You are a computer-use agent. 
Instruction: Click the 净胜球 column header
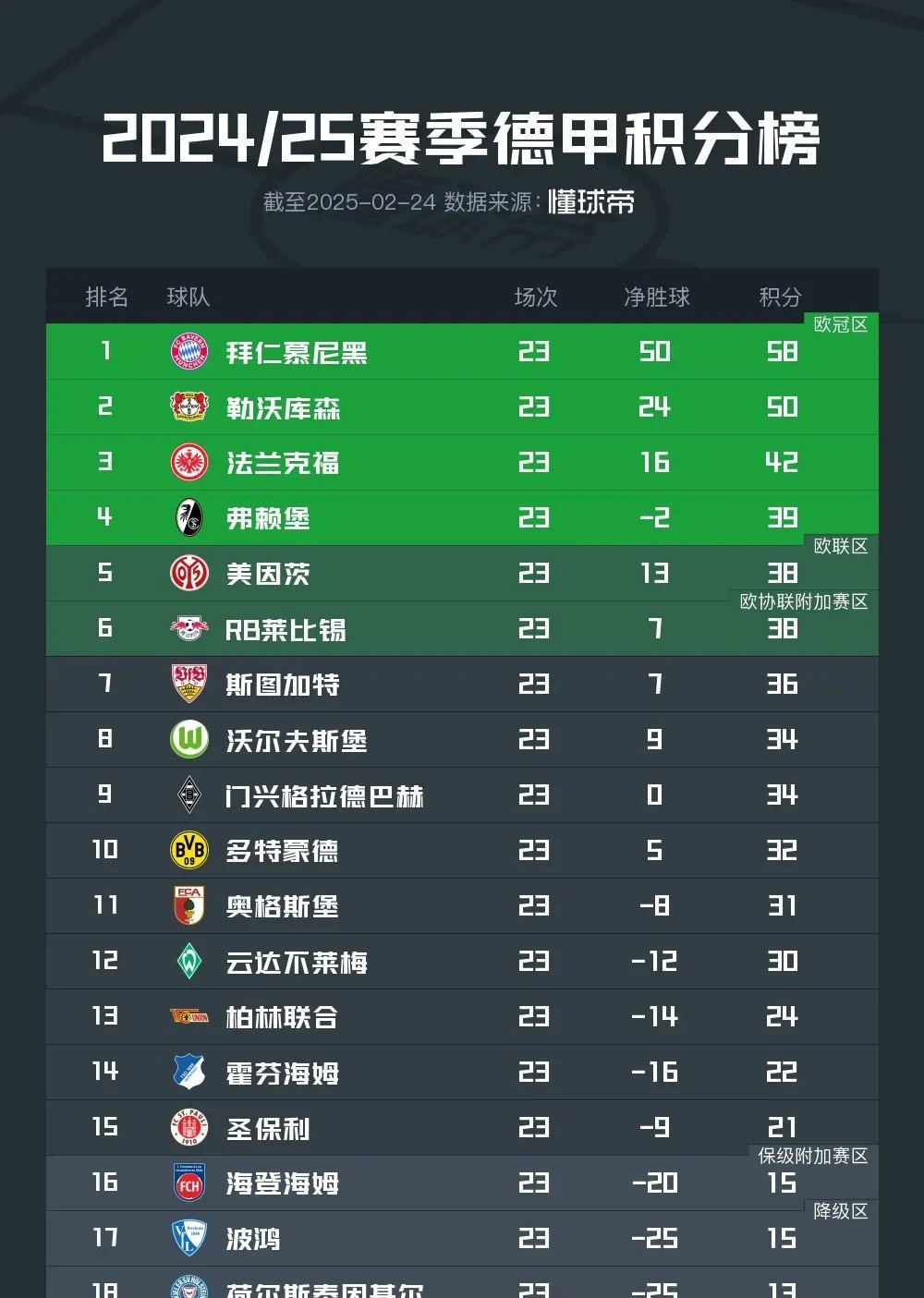coord(656,297)
